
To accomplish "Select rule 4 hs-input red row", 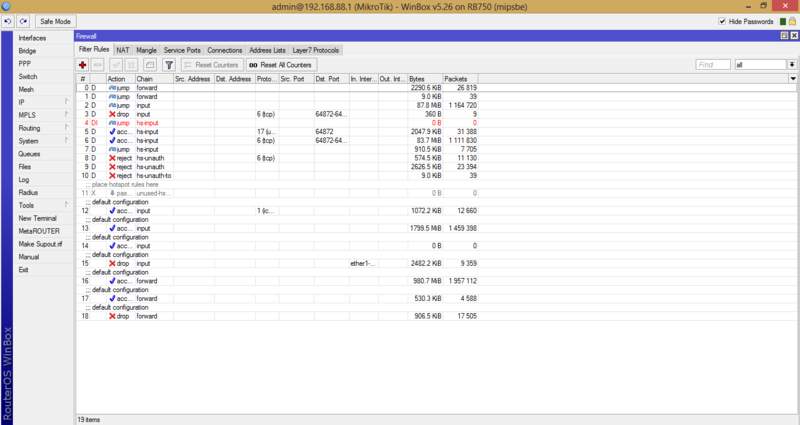I will 278,123.
